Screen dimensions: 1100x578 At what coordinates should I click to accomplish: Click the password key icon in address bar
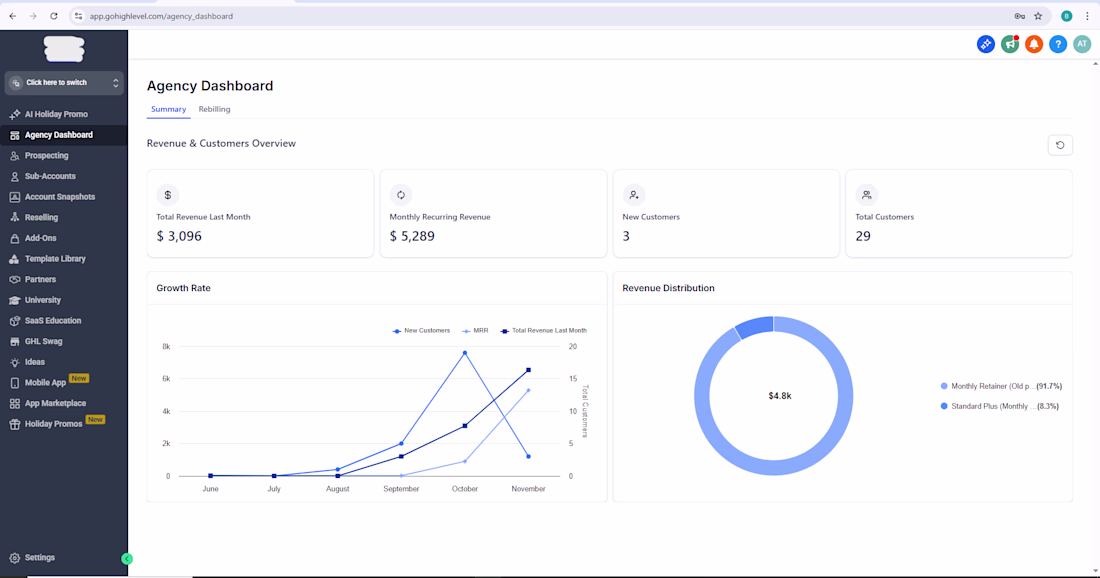(x=1019, y=15)
